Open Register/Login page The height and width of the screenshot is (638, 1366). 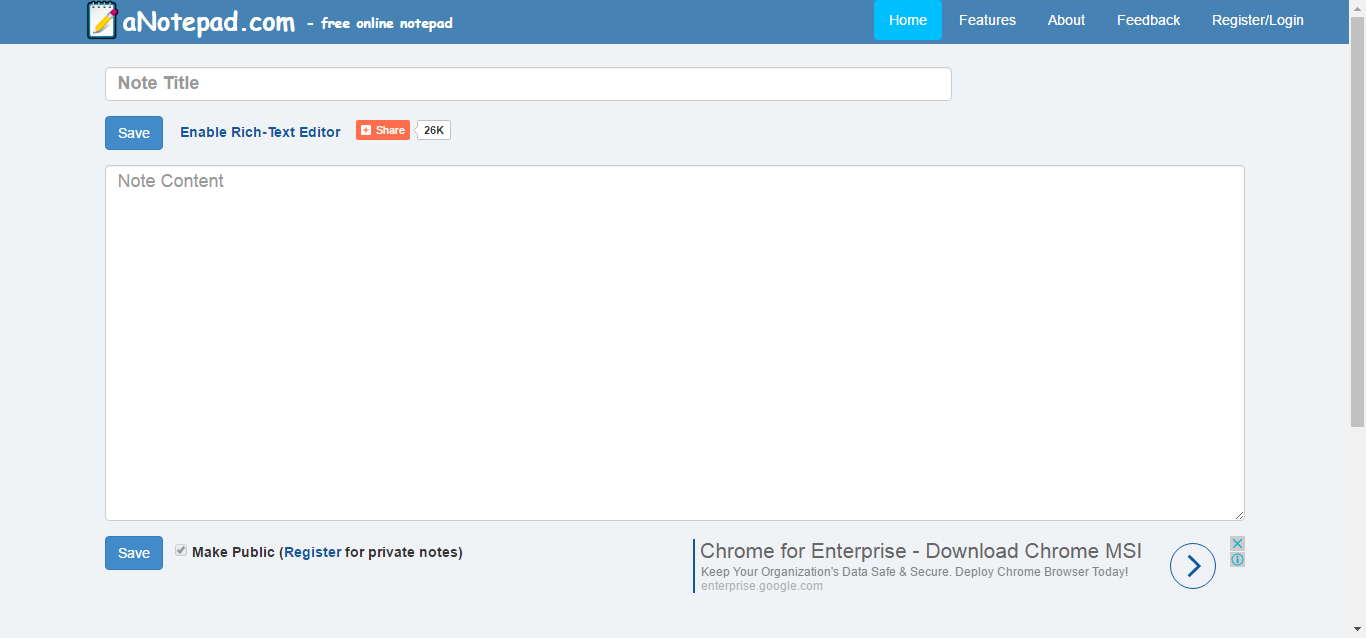click(1257, 19)
